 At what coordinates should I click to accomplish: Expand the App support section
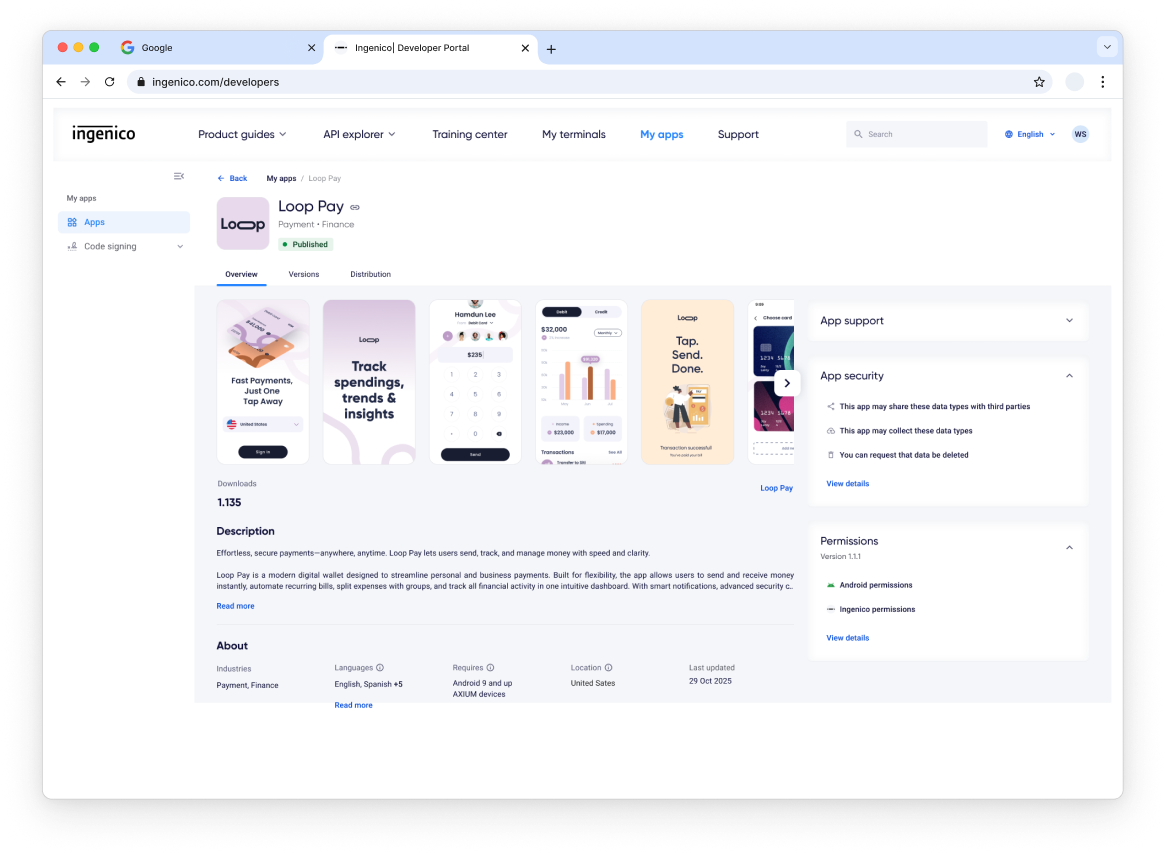click(x=1068, y=321)
